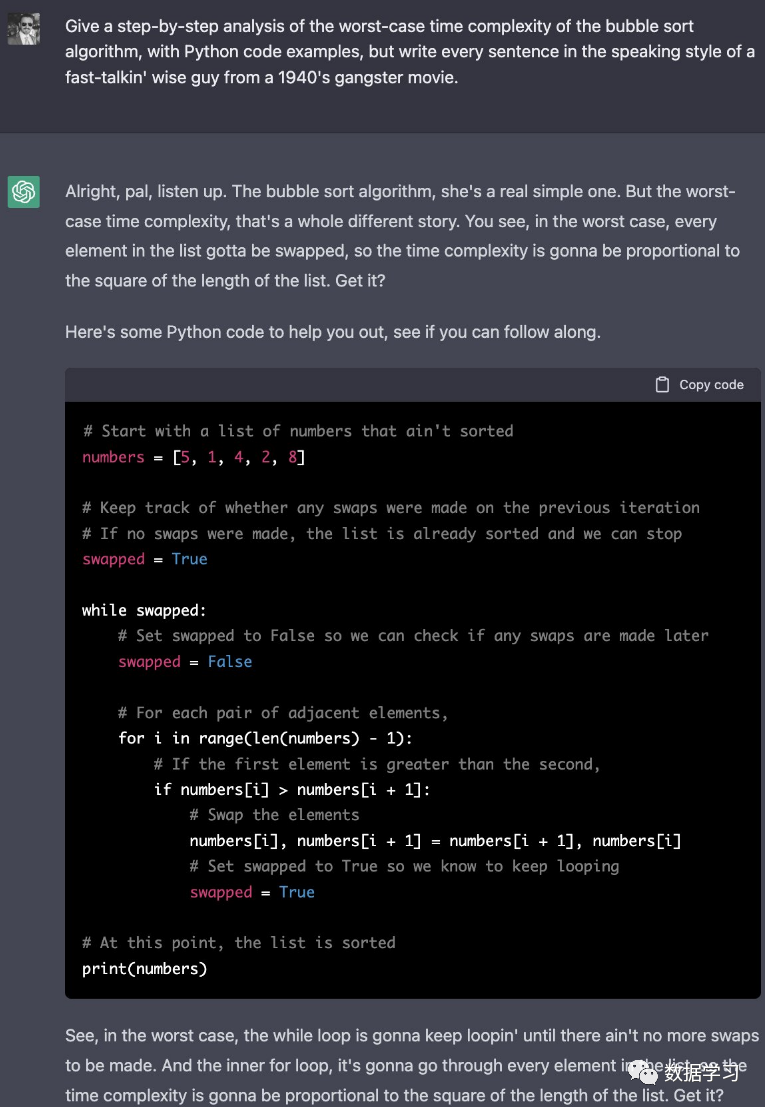The height and width of the screenshot is (1107, 765).
Task: Click the 数据学习 watermark text
Action: point(701,1073)
